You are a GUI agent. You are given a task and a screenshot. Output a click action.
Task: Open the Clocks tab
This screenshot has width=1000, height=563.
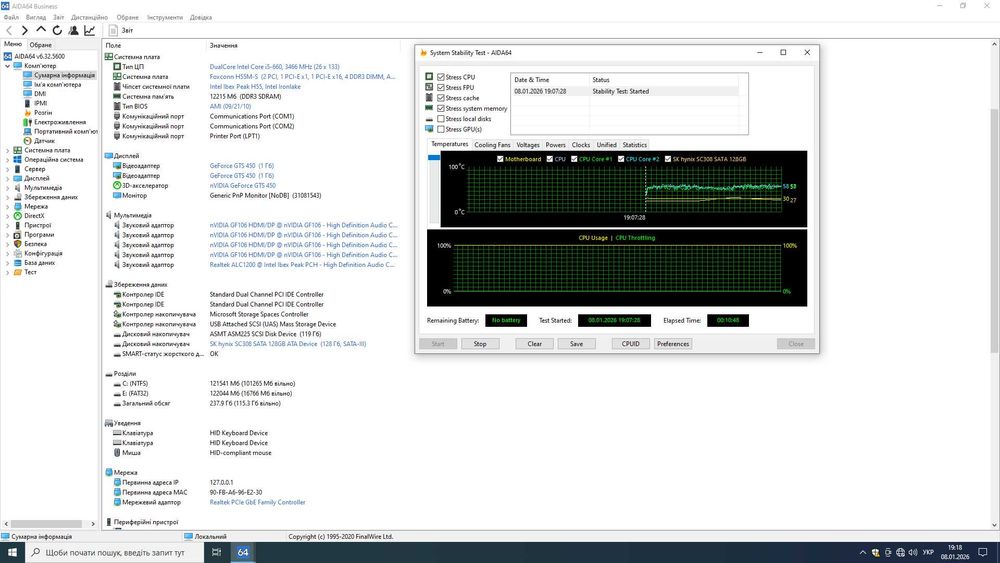point(580,145)
